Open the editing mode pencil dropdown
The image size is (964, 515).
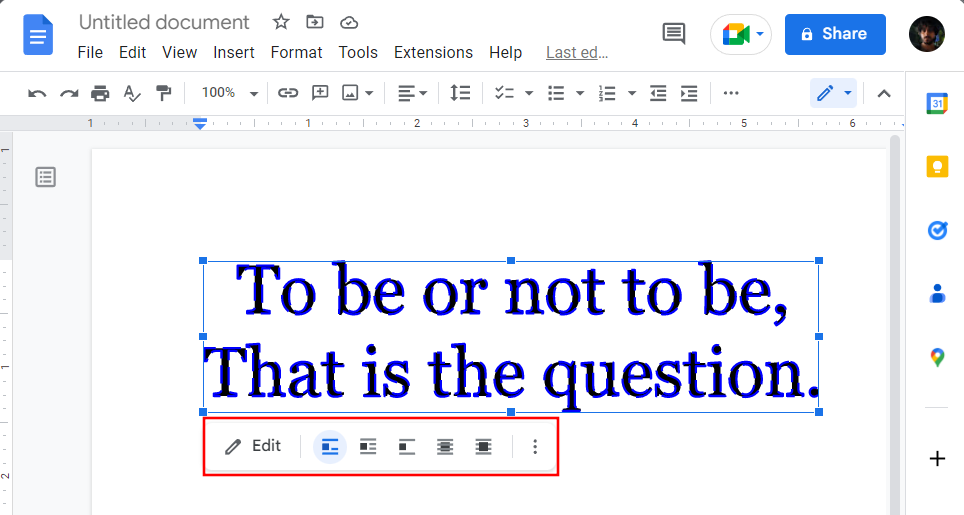[x=833, y=93]
